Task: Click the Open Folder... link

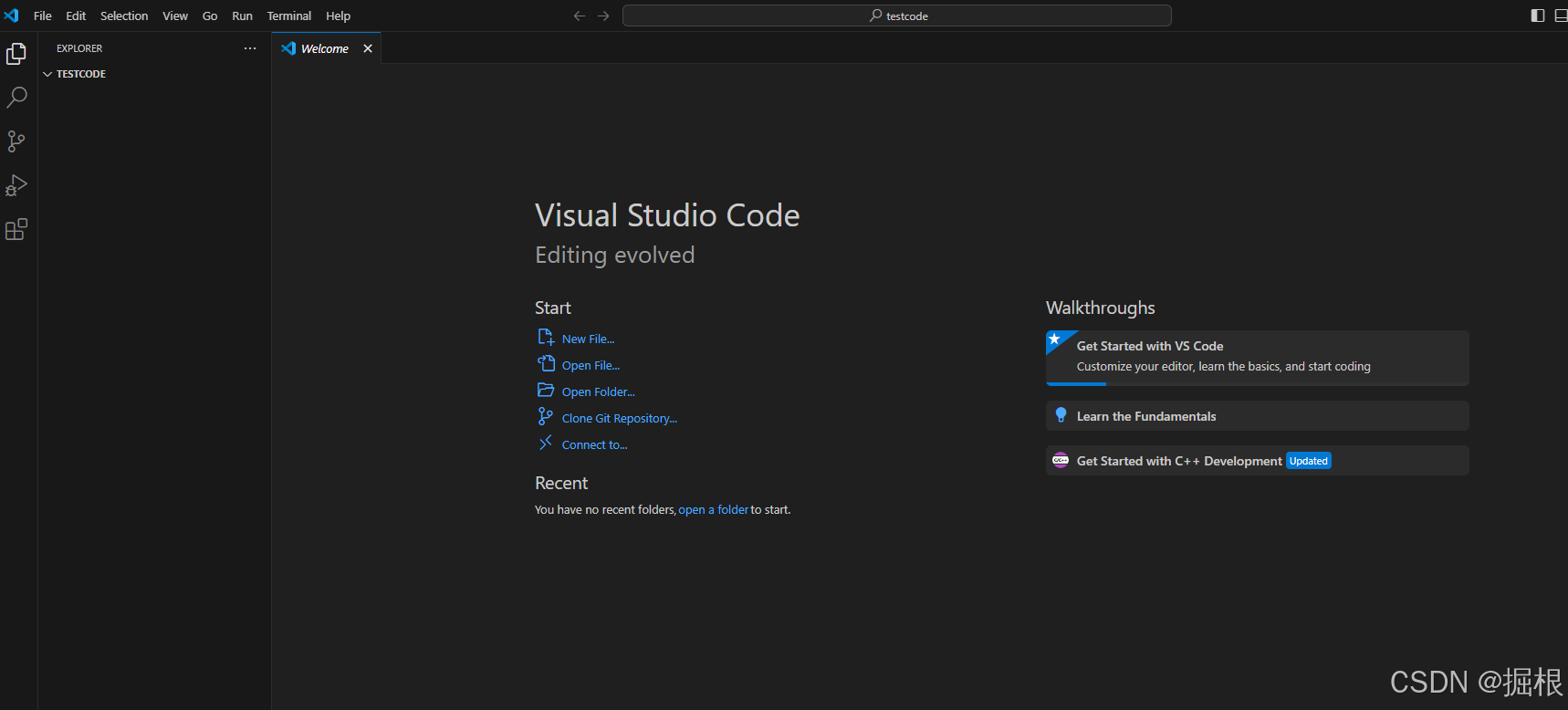Action: tap(599, 392)
